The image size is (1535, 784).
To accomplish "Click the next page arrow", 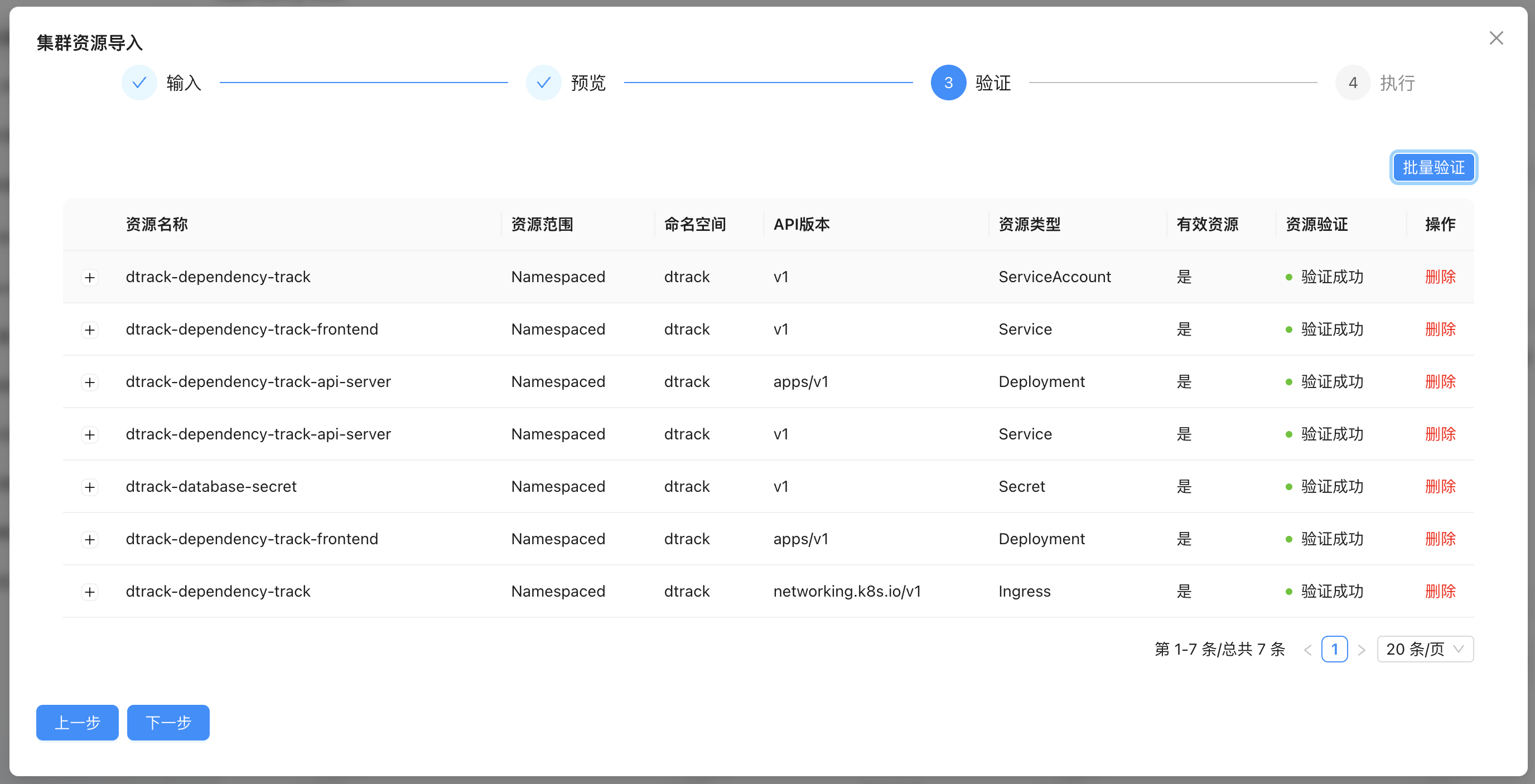I will pos(1362,650).
